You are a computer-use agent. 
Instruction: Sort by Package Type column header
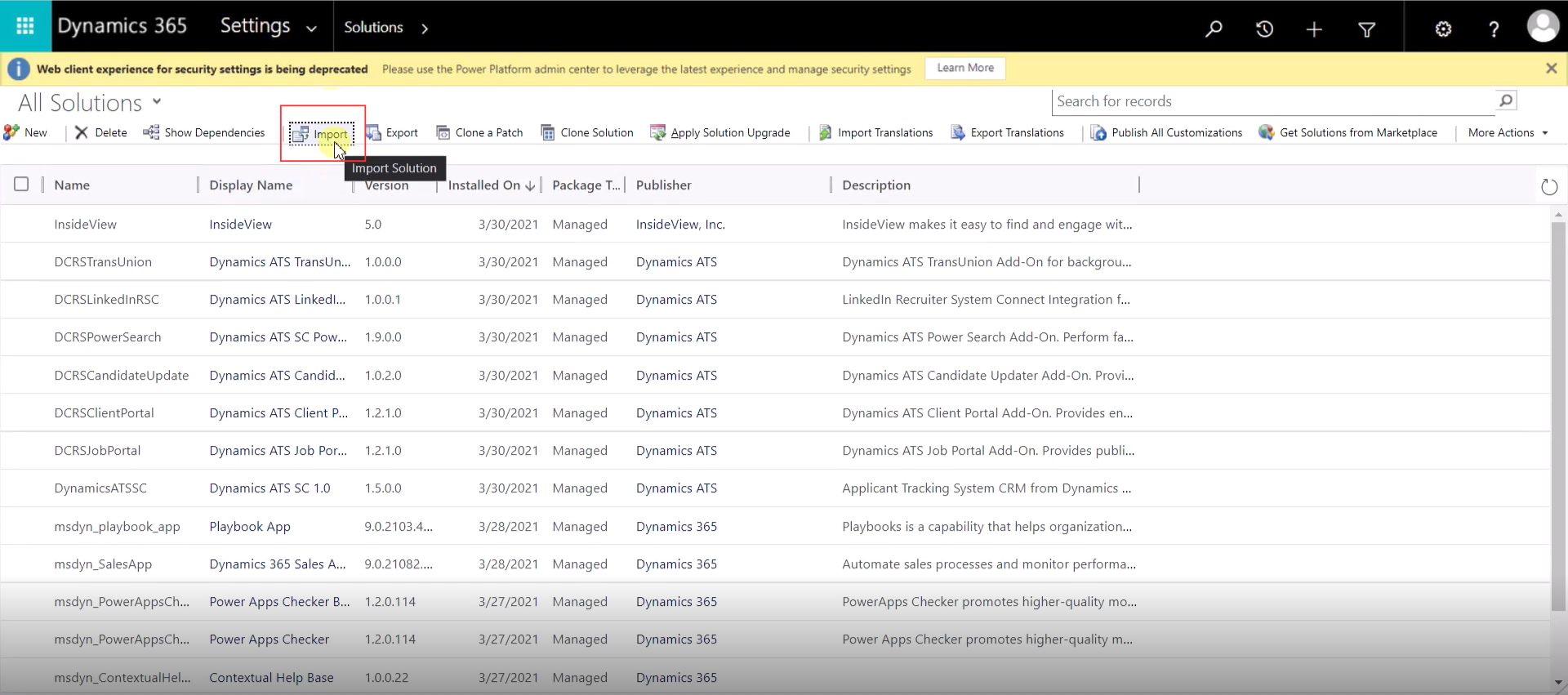[x=586, y=185]
